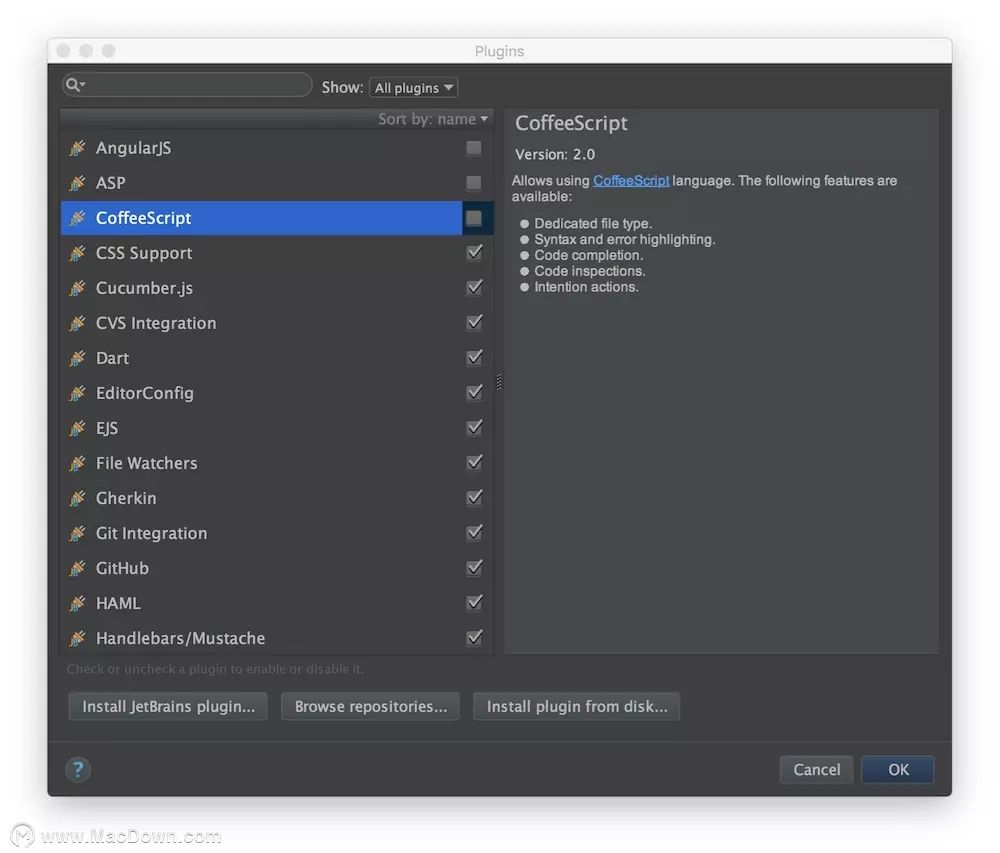Select the File Watchers plugin row
Image resolution: width=1000 pixels, height=853 pixels.
click(x=277, y=463)
